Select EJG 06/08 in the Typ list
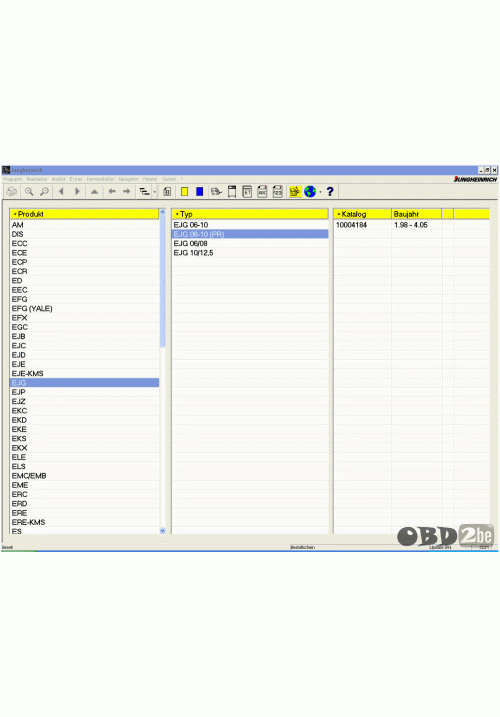Image resolution: width=500 pixels, height=717 pixels. pos(250,243)
